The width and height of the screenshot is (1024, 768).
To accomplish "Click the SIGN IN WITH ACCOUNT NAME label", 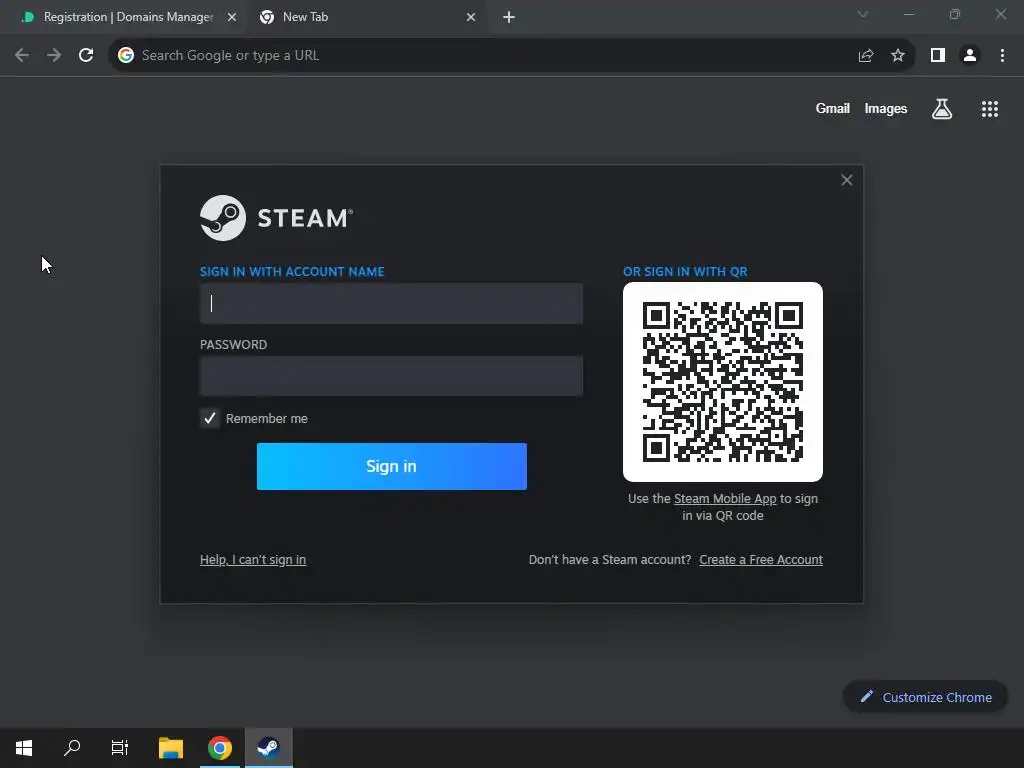I will pyautogui.click(x=292, y=272).
